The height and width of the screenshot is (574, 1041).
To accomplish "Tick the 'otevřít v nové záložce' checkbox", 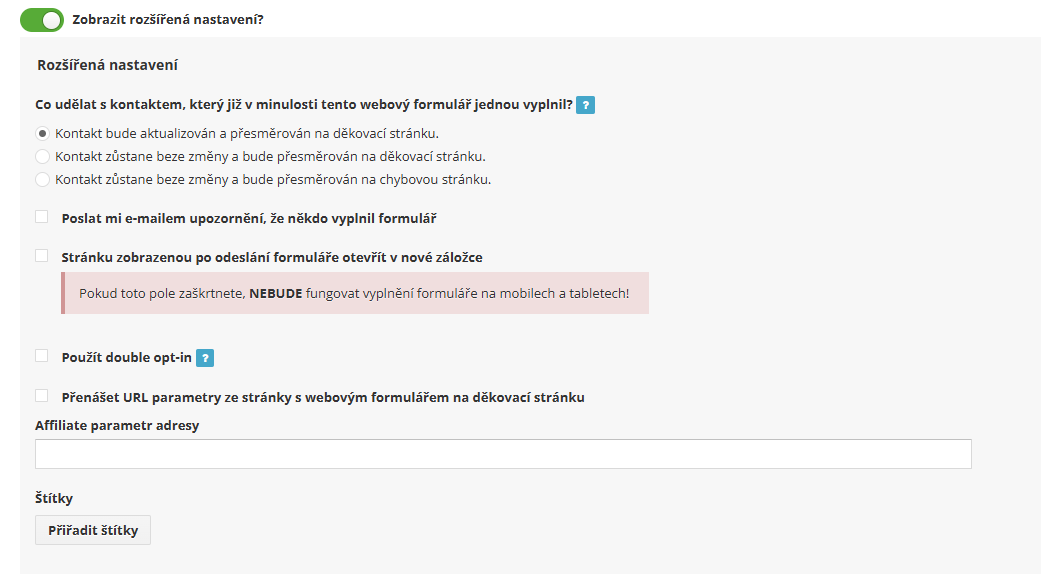I will (42, 255).
